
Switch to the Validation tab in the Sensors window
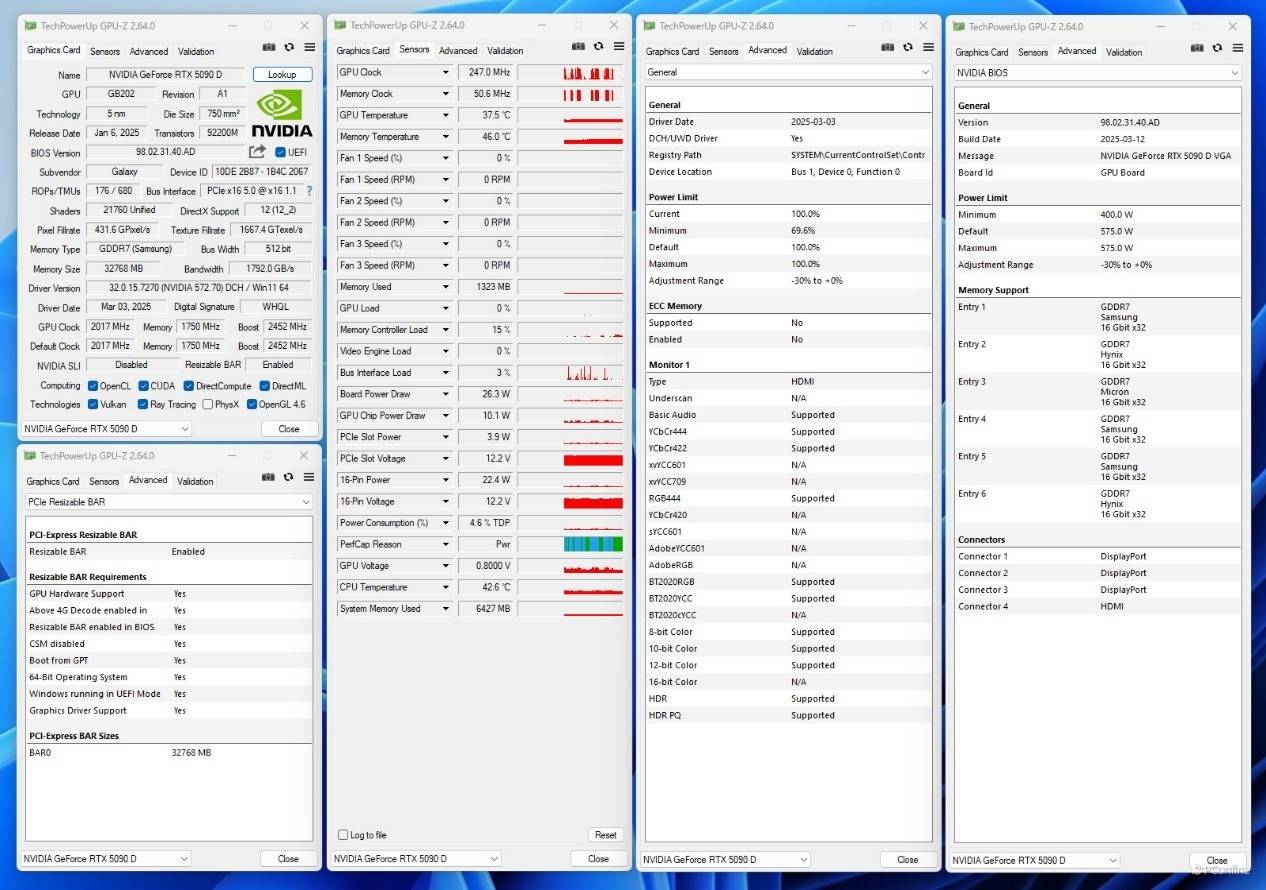(505, 50)
